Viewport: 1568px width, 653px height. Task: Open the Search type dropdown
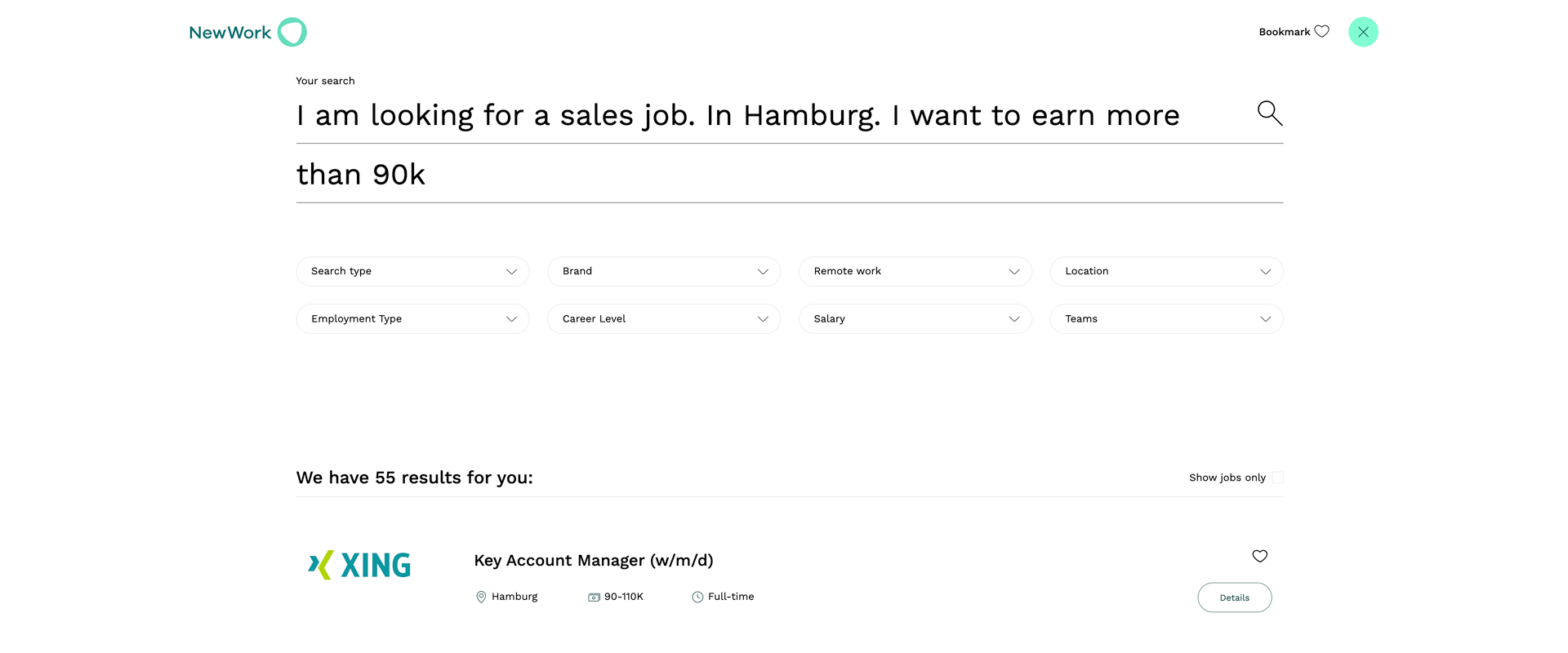click(x=412, y=271)
